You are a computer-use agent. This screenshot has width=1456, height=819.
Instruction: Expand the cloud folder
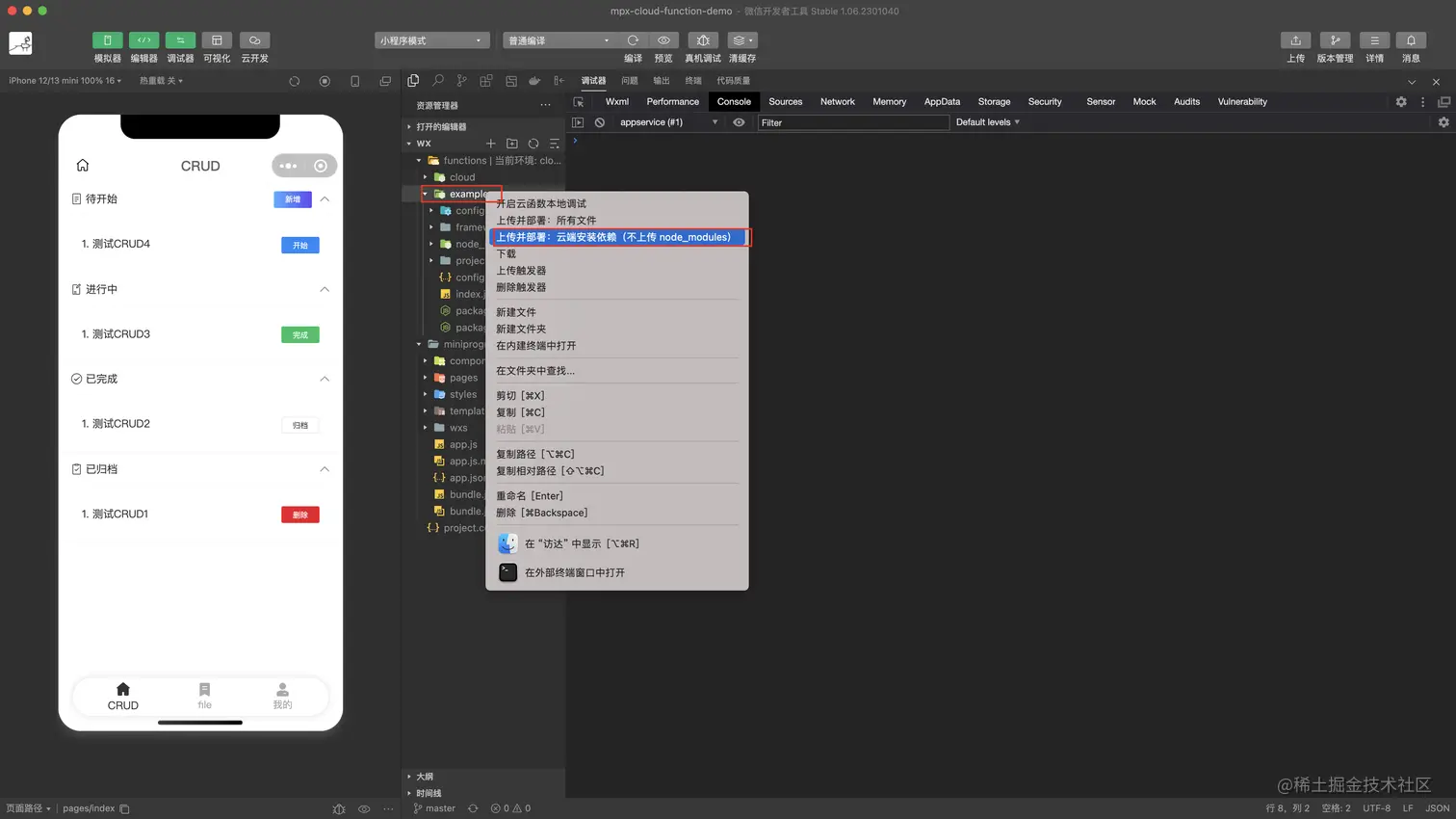tap(425, 177)
